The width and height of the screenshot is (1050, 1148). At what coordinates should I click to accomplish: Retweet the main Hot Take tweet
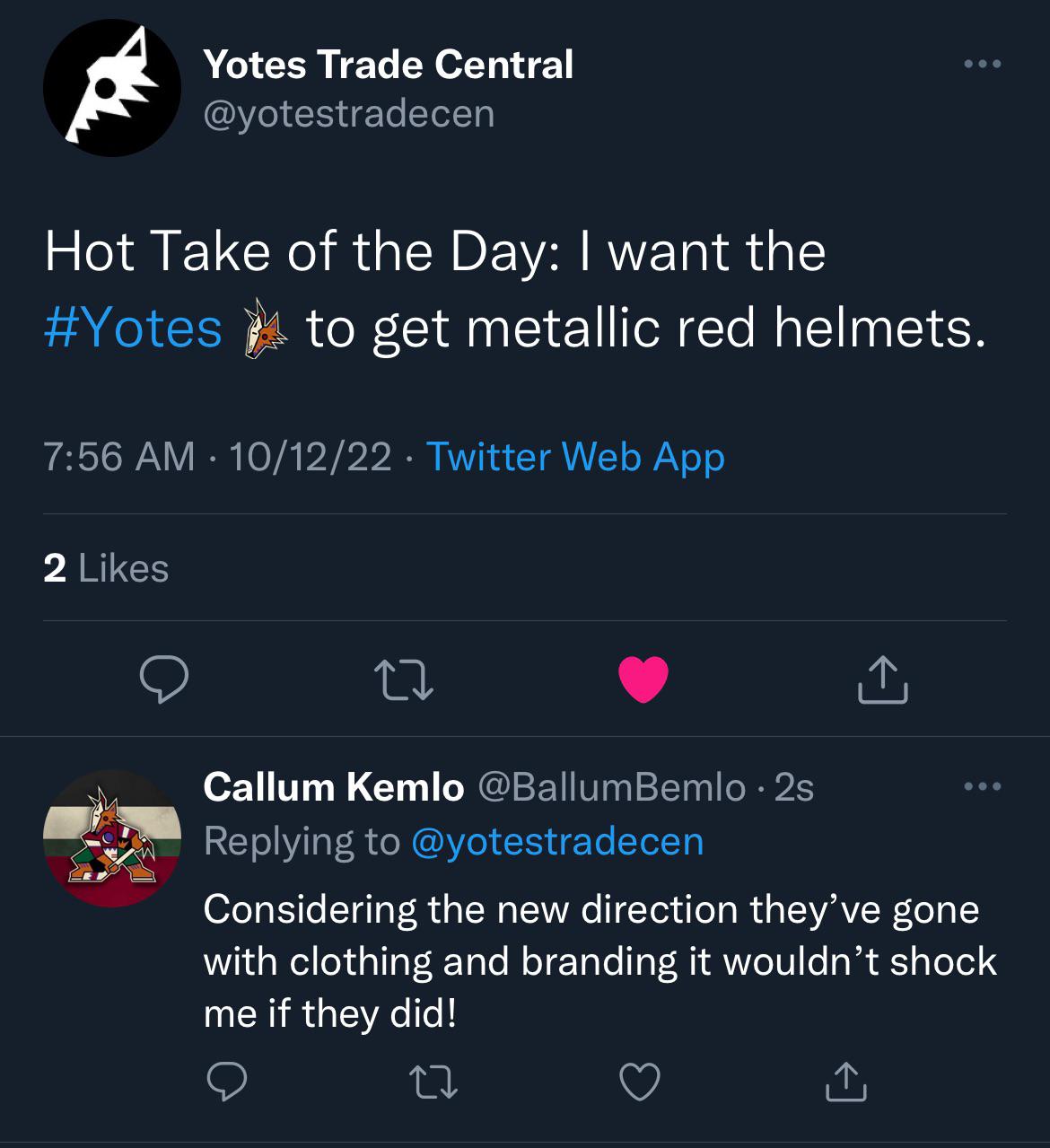click(x=404, y=679)
